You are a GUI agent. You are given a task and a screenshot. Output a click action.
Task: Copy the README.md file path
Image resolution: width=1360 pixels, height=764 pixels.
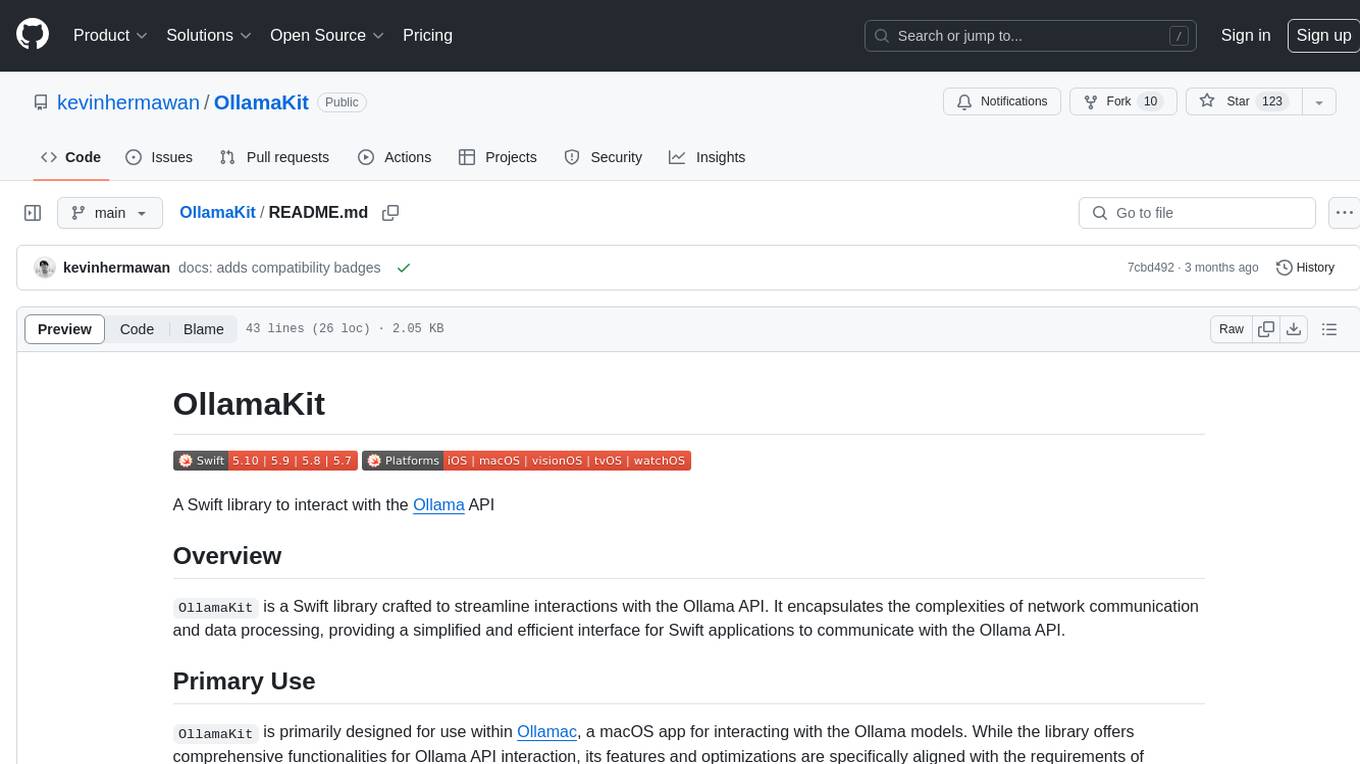click(391, 213)
